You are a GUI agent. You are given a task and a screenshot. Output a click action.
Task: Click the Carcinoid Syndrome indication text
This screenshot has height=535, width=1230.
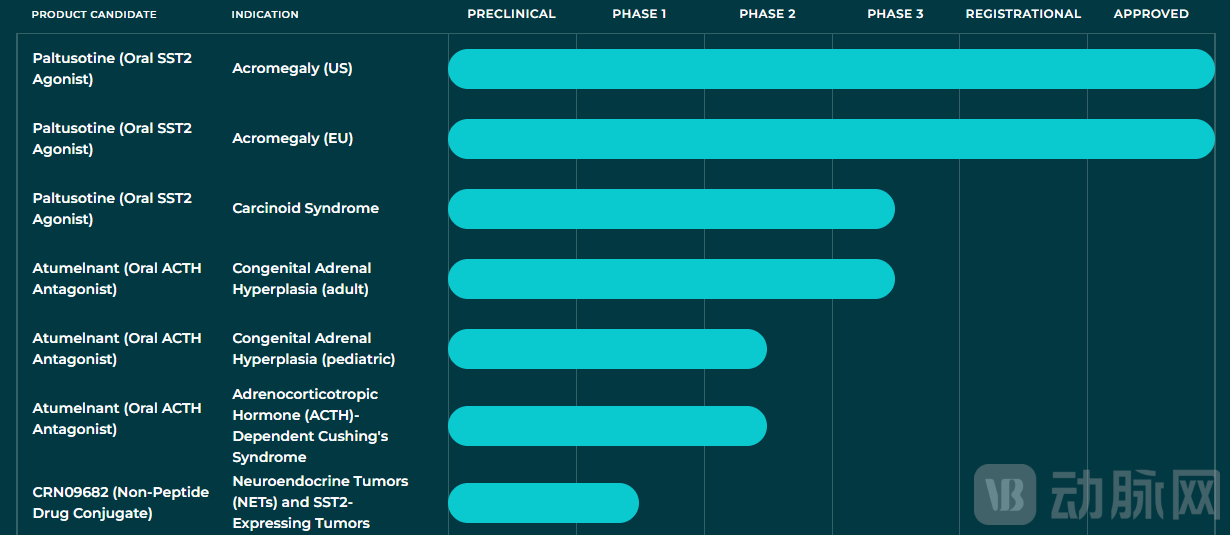[305, 209]
